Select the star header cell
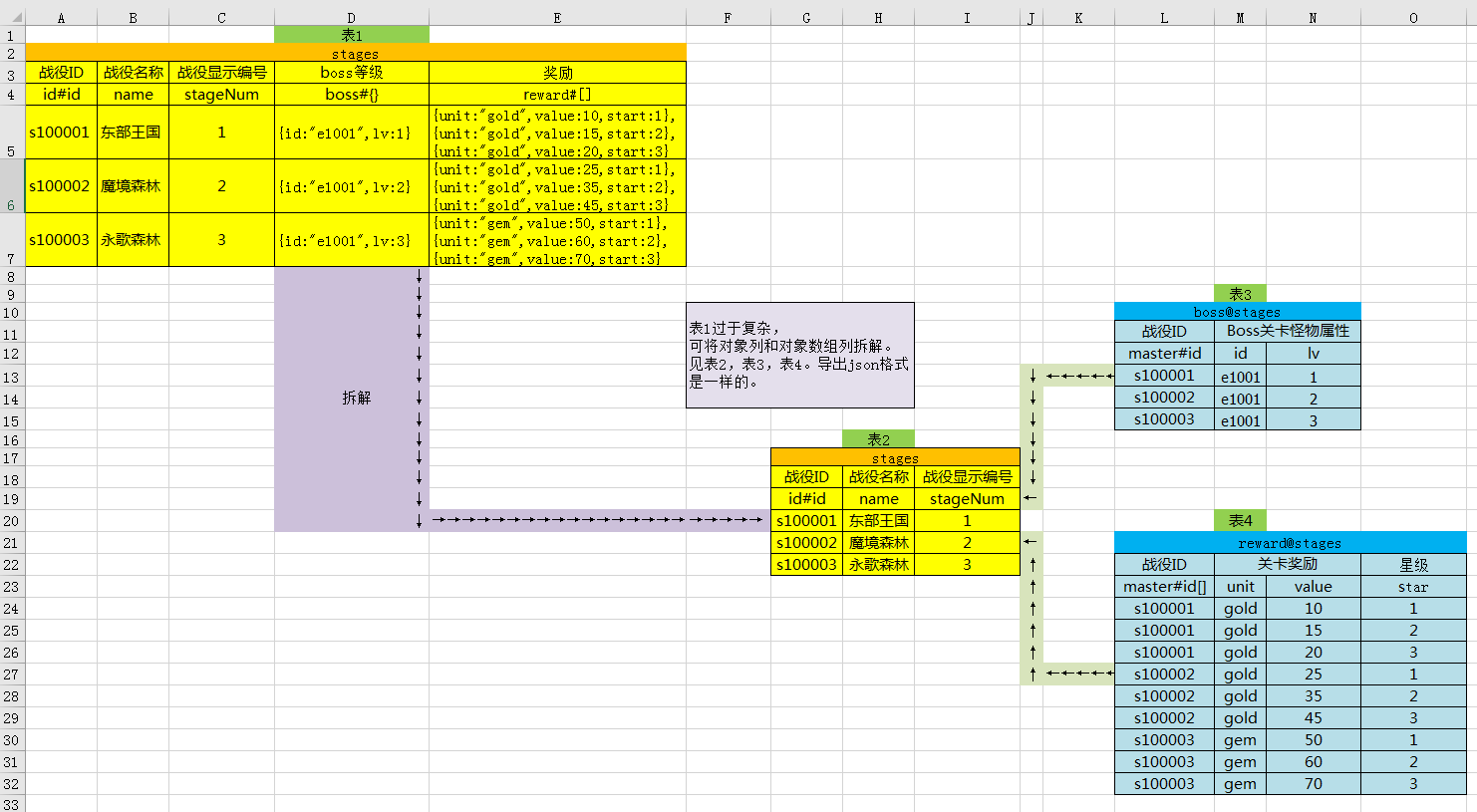 [x=1413, y=586]
